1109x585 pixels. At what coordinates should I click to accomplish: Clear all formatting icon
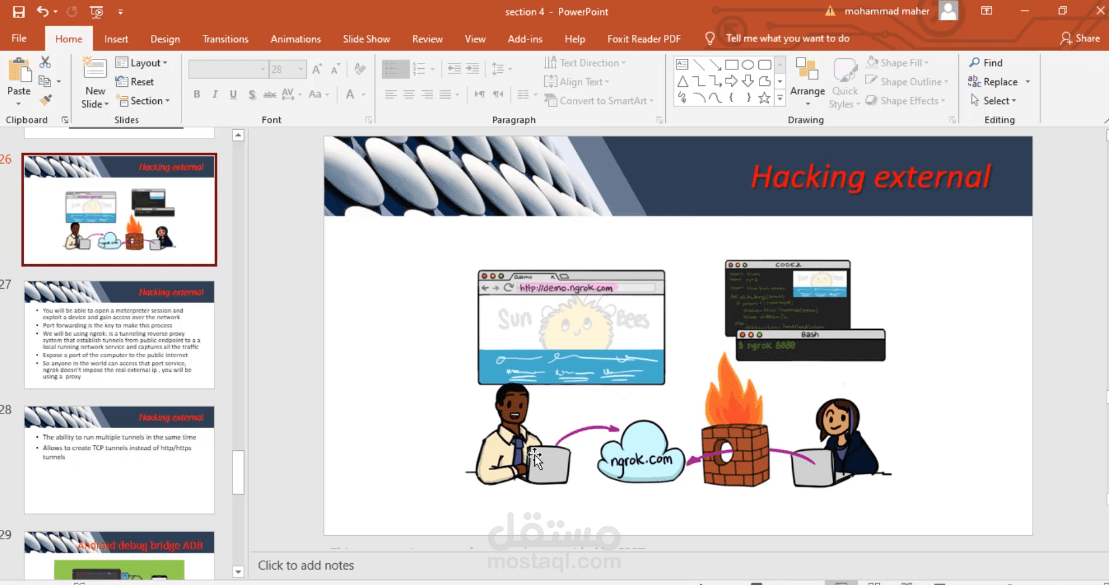pyautogui.click(x=360, y=69)
